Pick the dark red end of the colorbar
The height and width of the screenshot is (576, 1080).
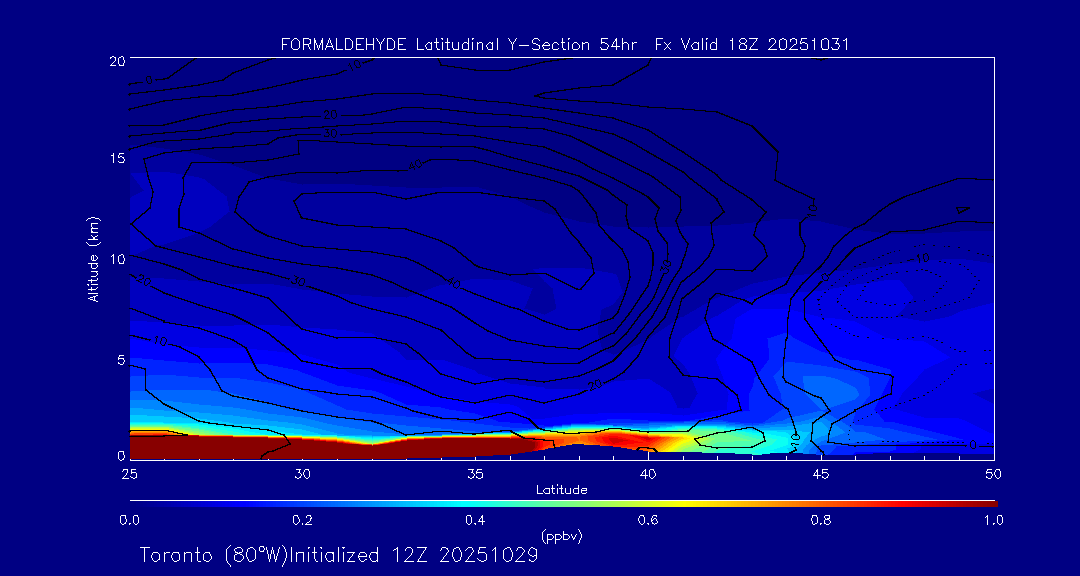pyautogui.click(x=985, y=502)
